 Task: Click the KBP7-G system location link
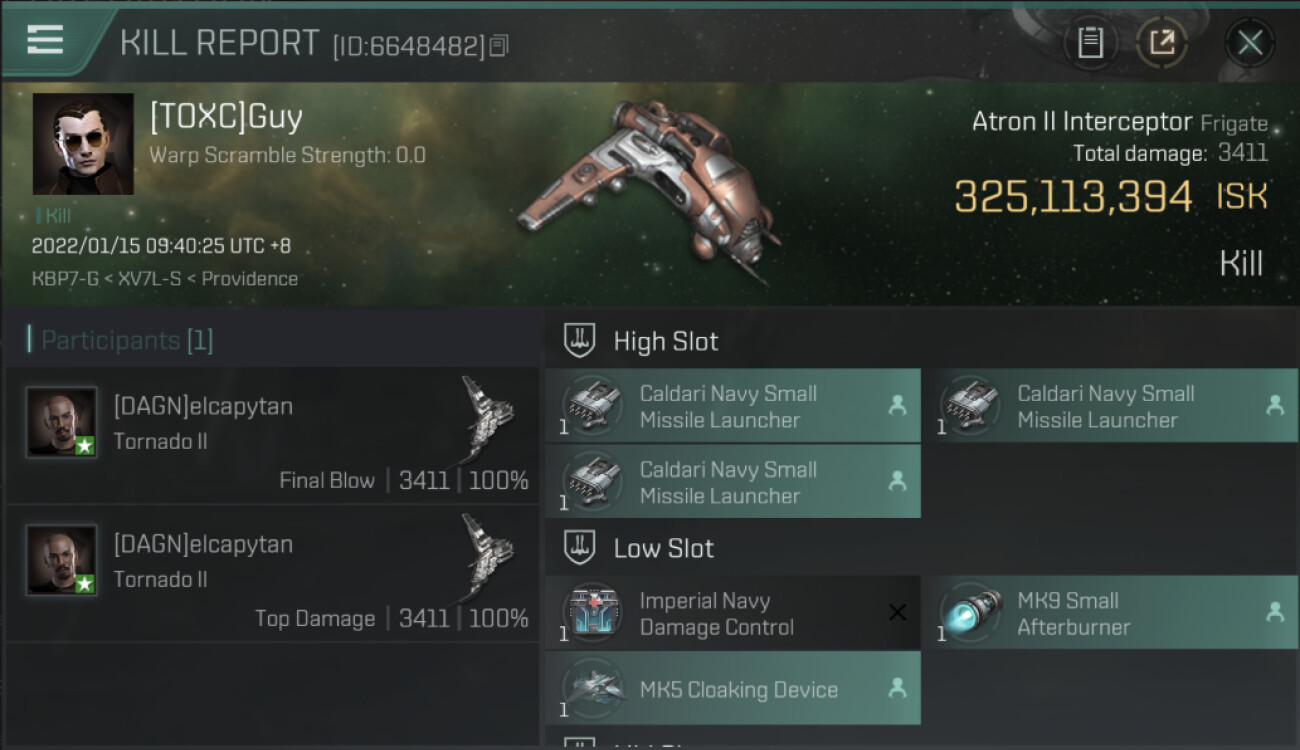pos(65,279)
